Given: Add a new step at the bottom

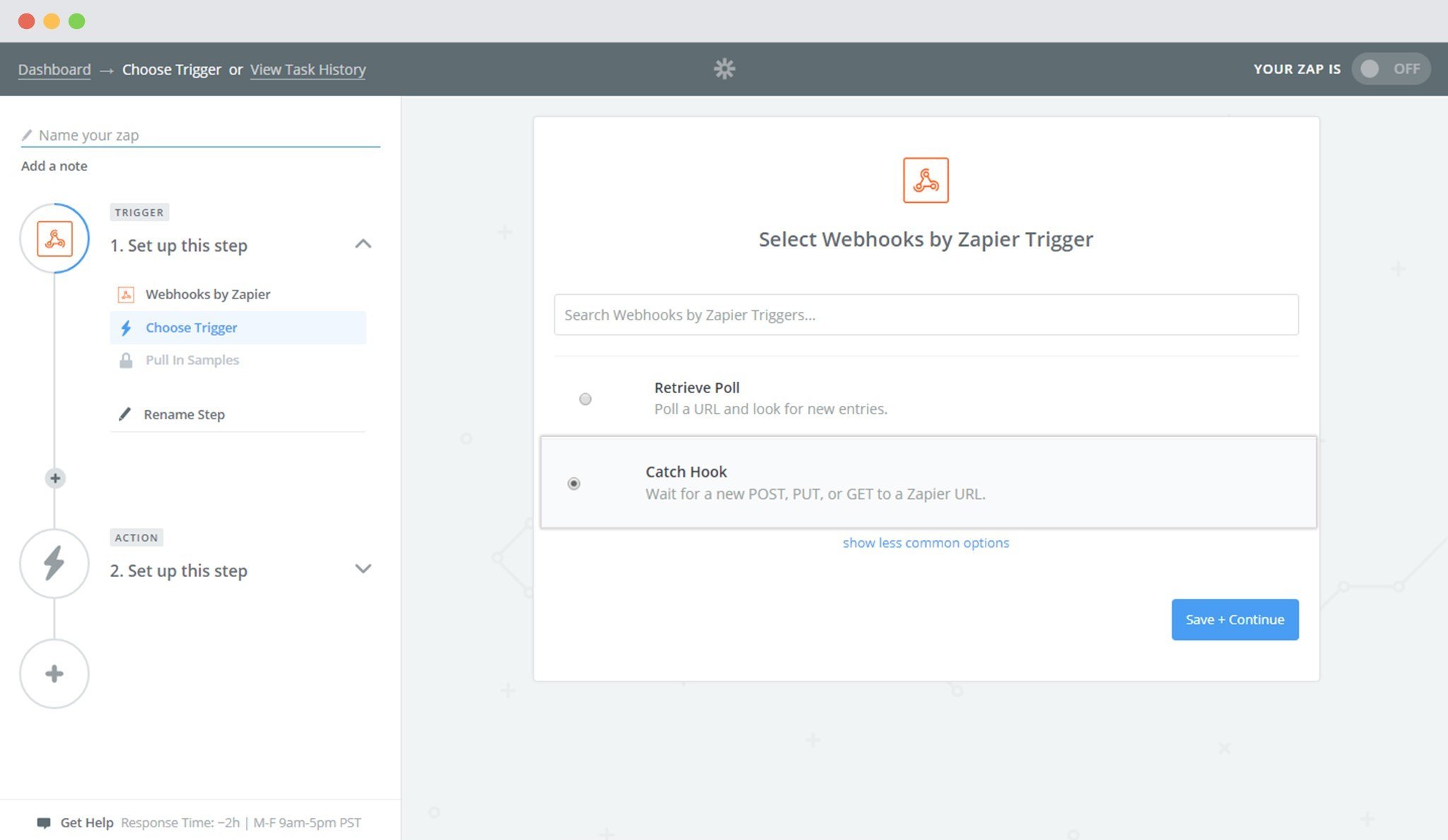Looking at the screenshot, I should 54,674.
